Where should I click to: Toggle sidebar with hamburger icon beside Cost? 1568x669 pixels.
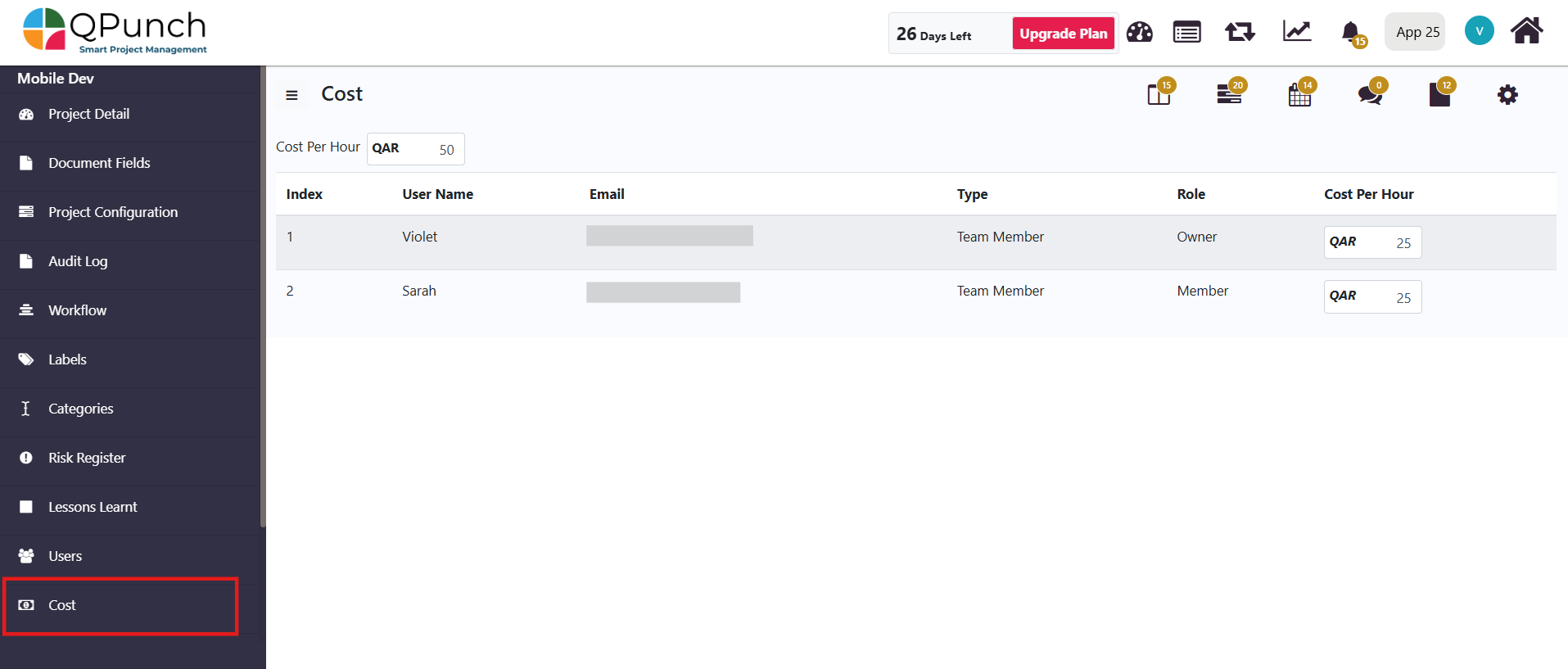291,95
